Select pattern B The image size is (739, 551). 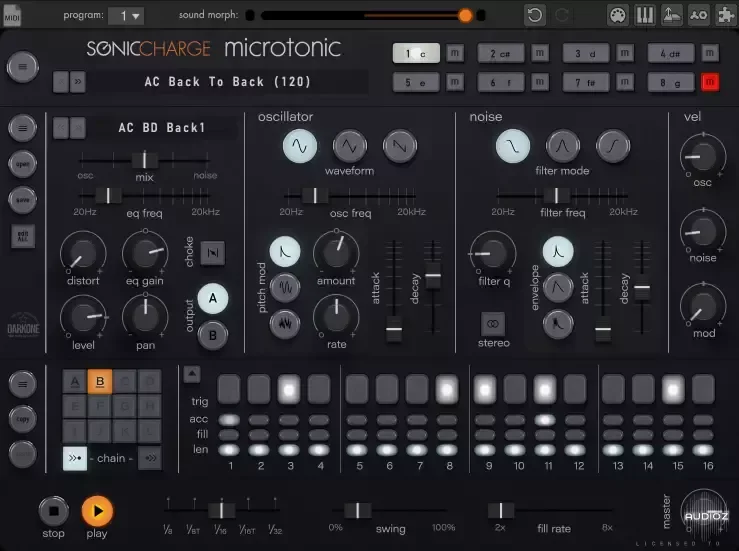(x=100, y=381)
